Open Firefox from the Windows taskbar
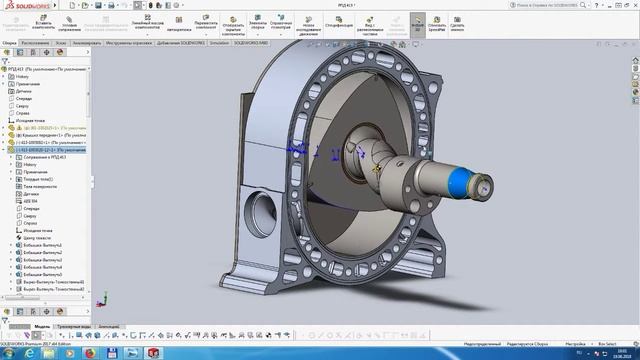Screen dimensions: 640x360 tap(90, 353)
